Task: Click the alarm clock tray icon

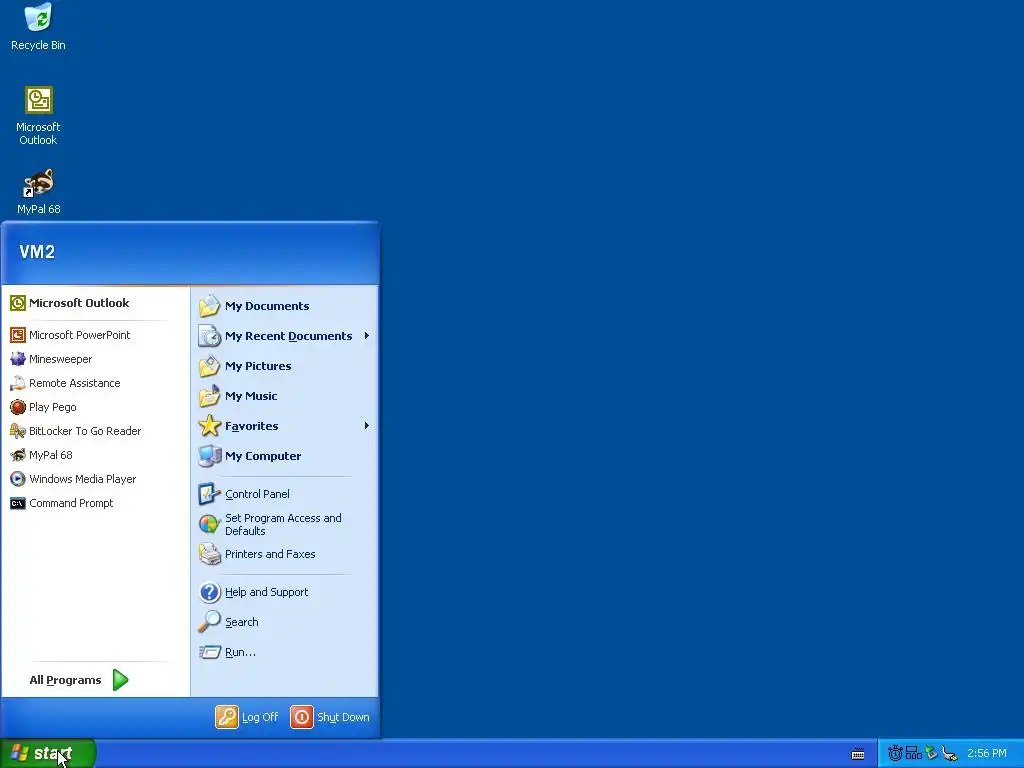Action: [x=895, y=754]
